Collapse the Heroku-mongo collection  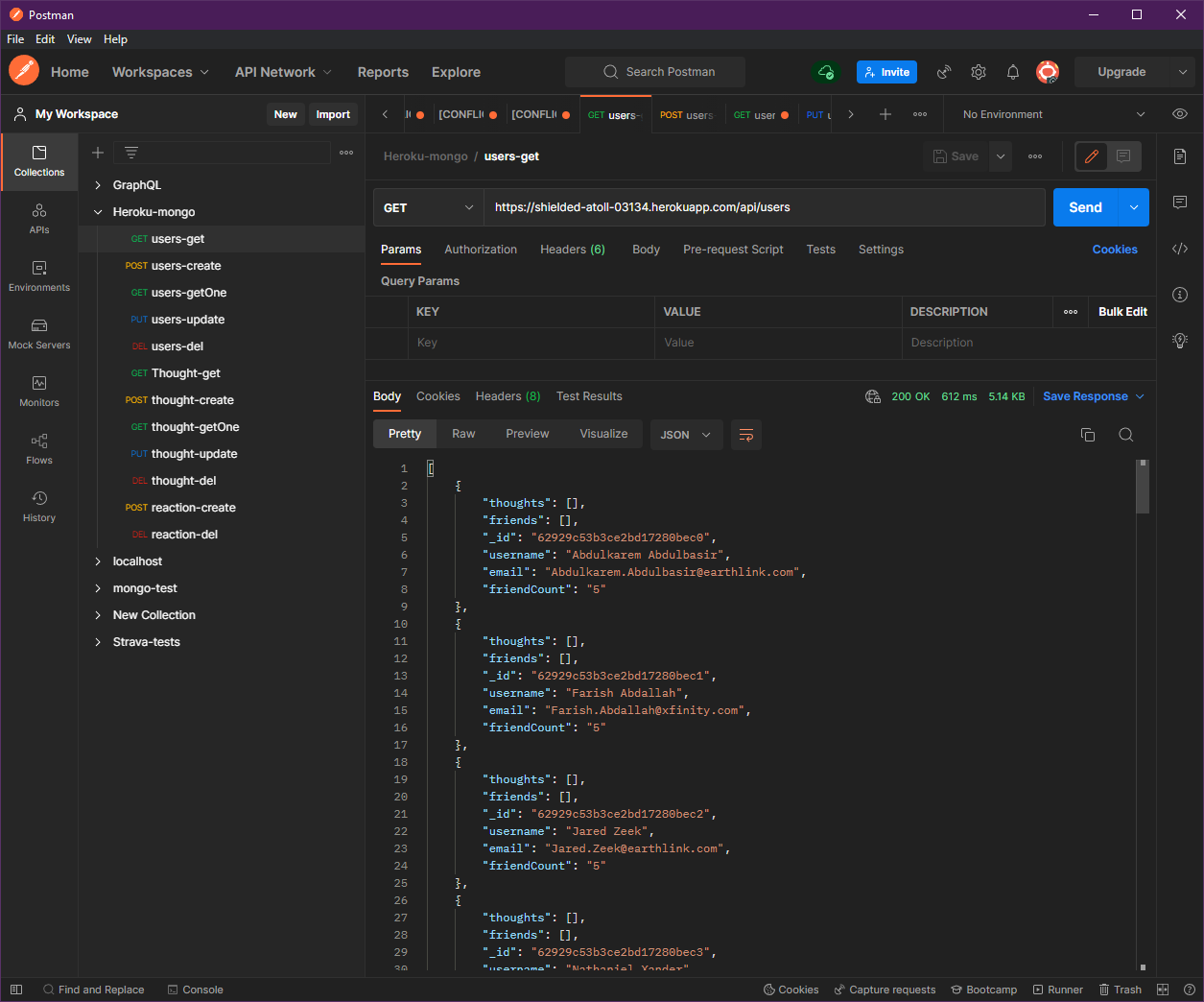pos(99,211)
